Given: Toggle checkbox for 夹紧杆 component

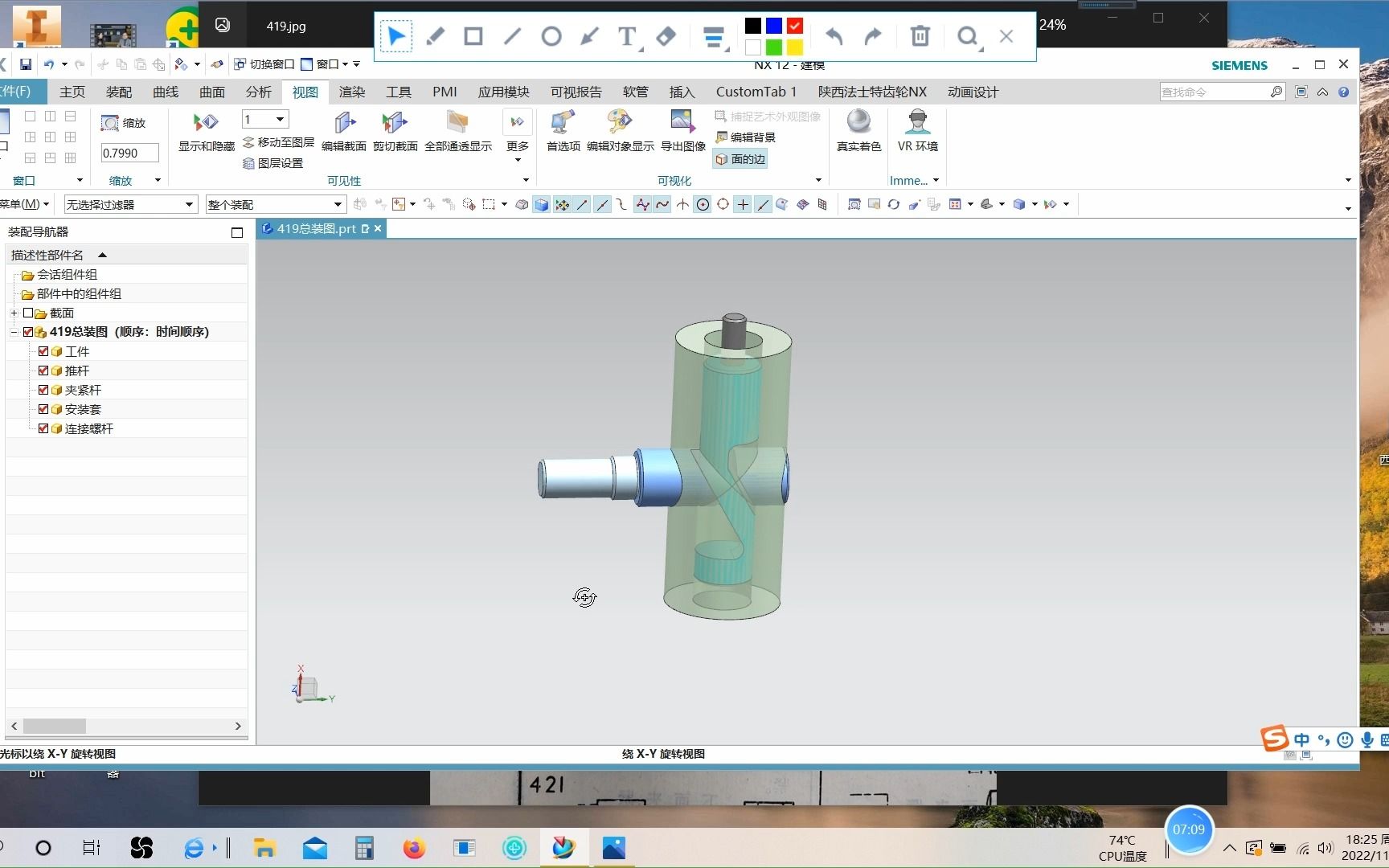Looking at the screenshot, I should click(x=43, y=390).
